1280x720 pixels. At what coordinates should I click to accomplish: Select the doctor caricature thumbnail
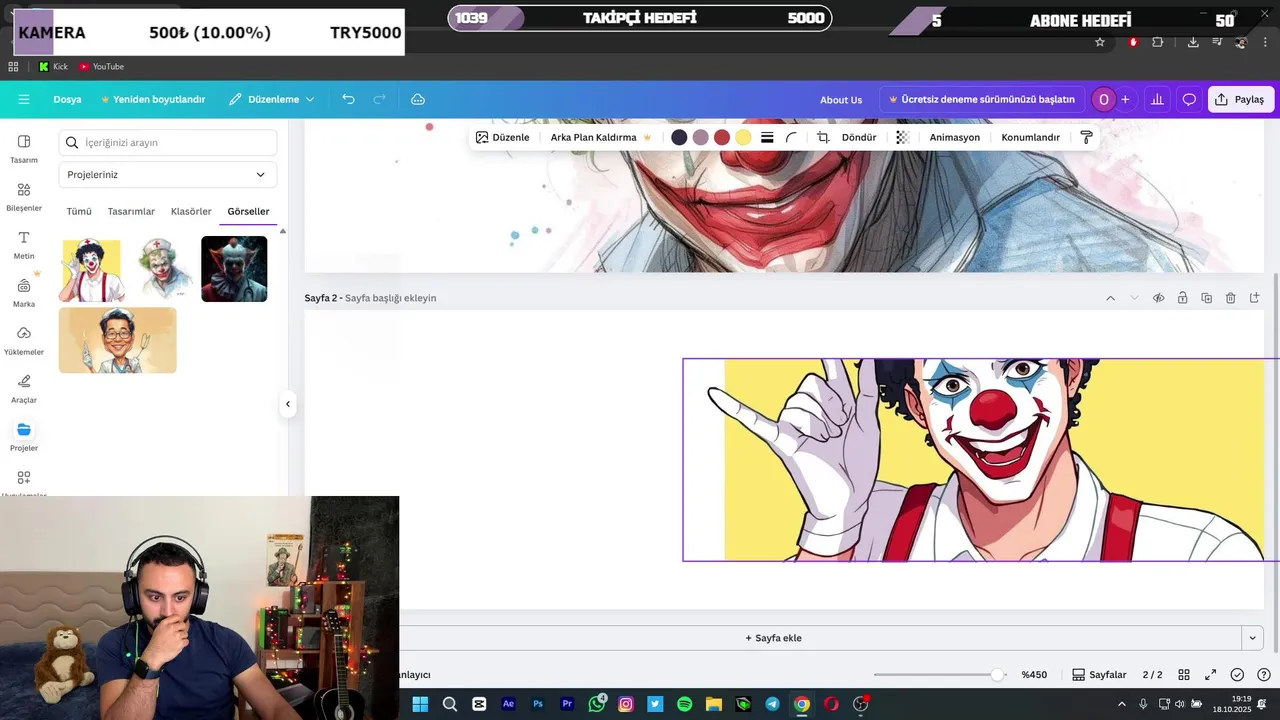118,340
